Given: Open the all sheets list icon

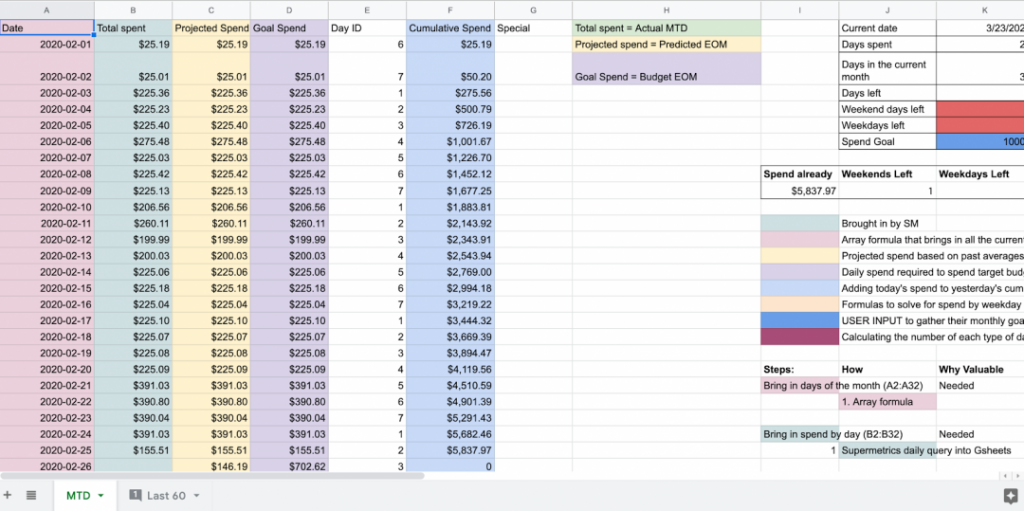Looking at the screenshot, I should tap(31, 495).
